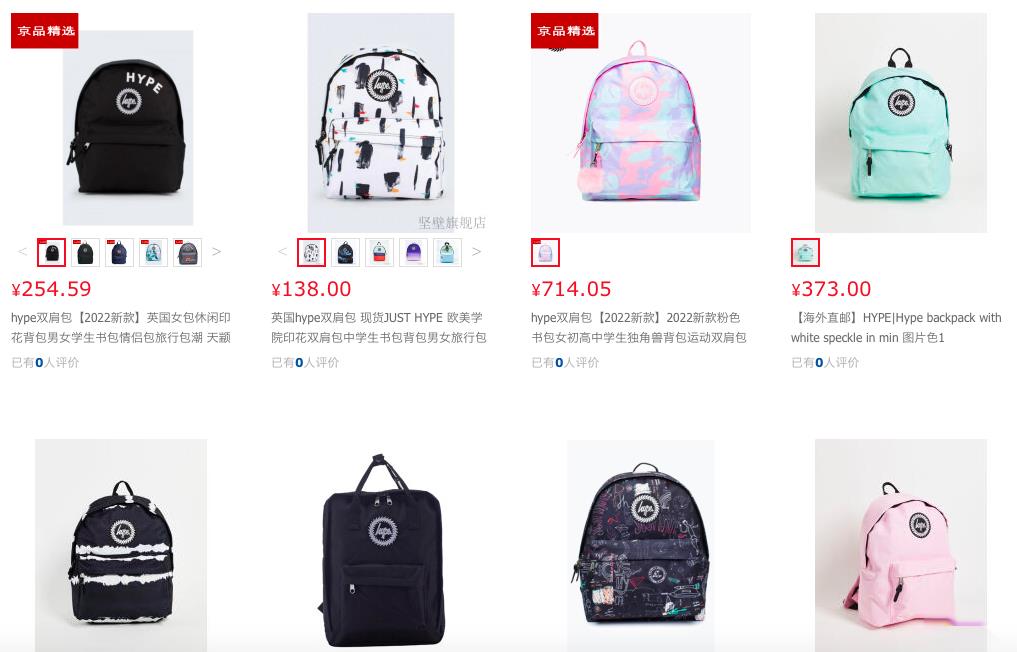Screen dimensions: 1017x652
Task: Open the pastel camo backpack product image
Action: [x=641, y=123]
